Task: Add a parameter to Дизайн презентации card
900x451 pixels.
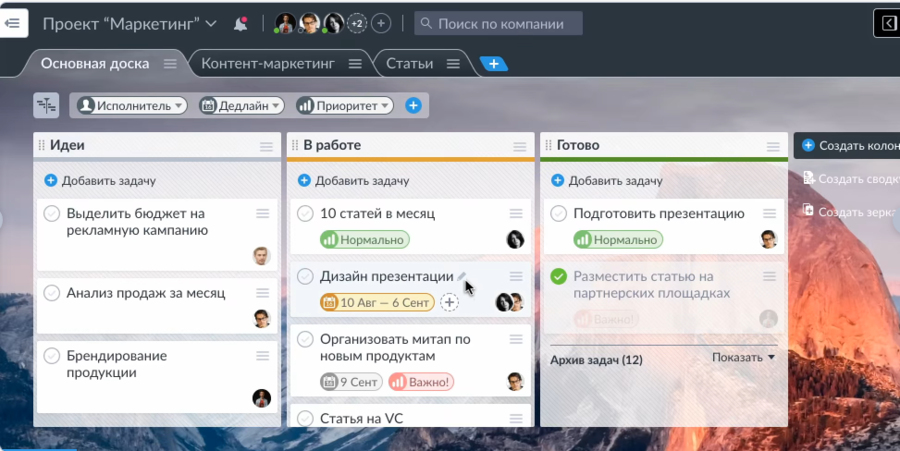Action: [449, 302]
